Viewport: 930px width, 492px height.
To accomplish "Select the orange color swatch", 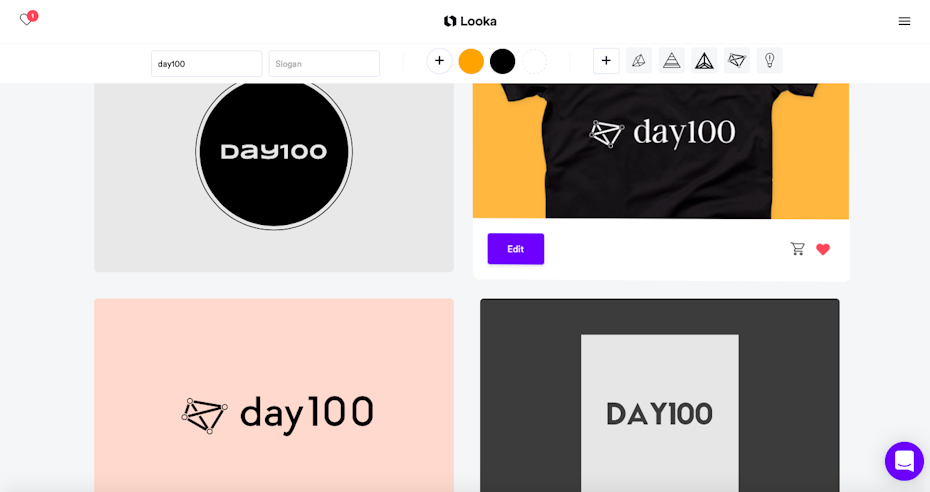I will click(471, 61).
